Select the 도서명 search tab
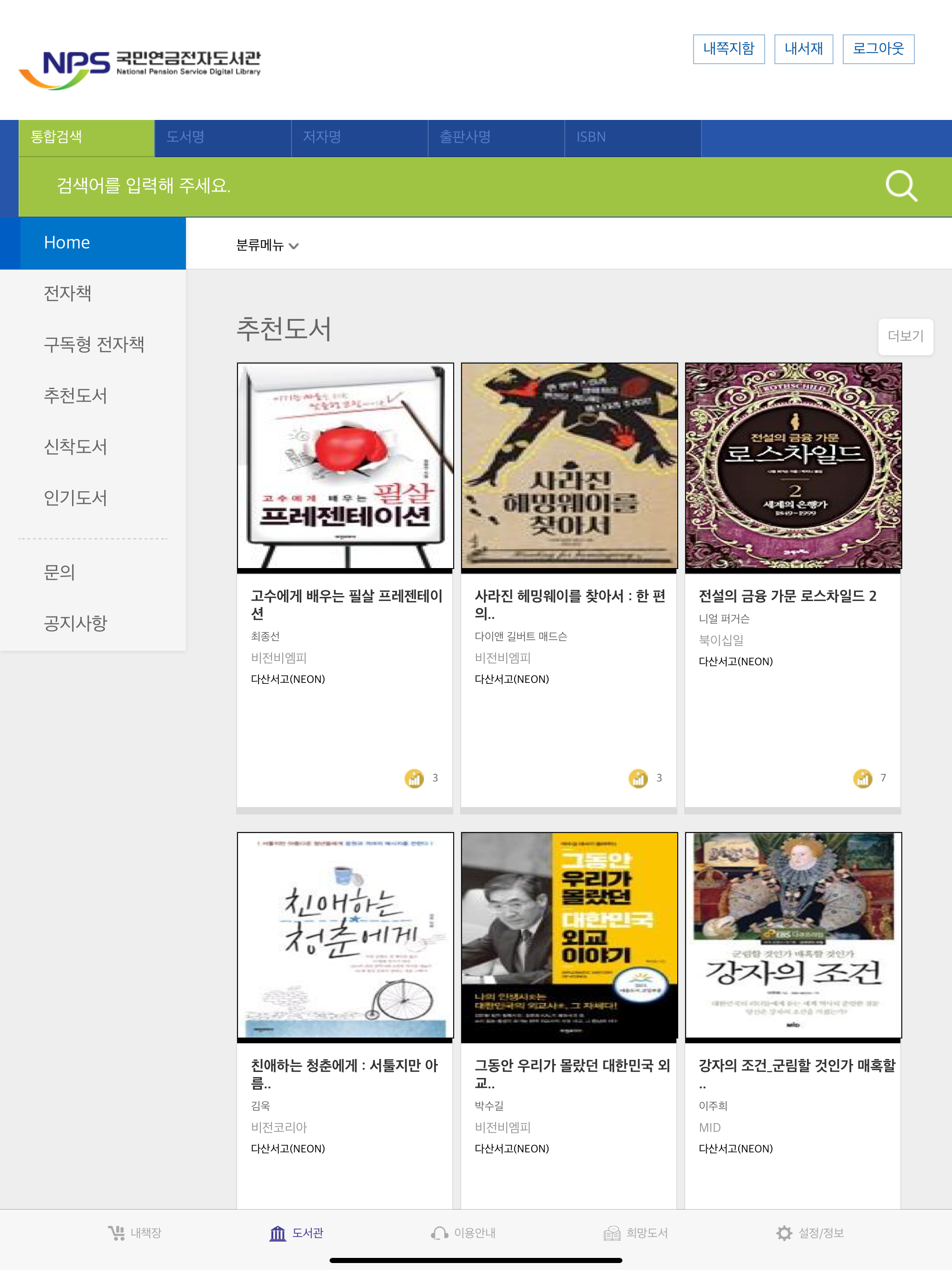 click(223, 138)
